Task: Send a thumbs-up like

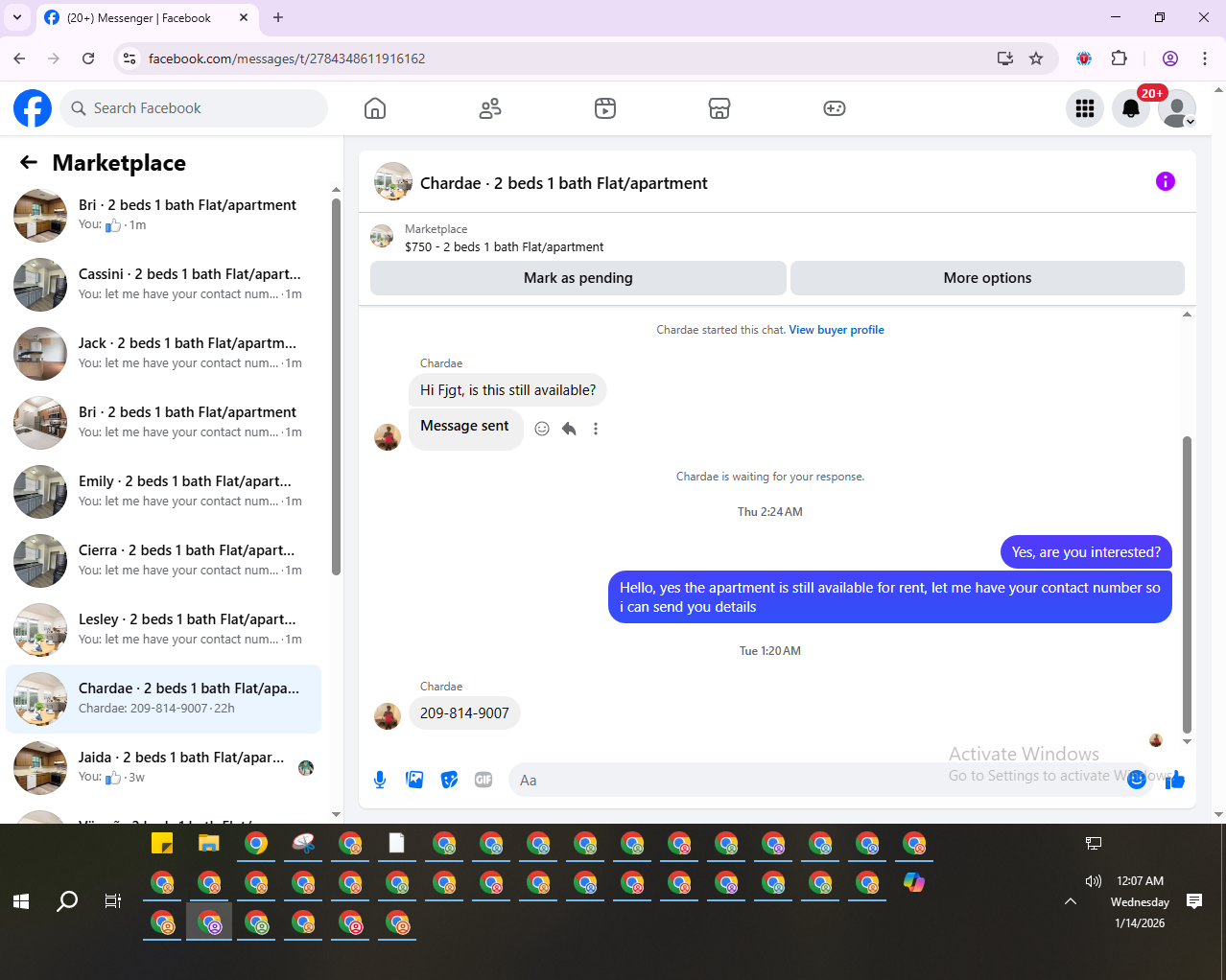Action: pyautogui.click(x=1175, y=780)
